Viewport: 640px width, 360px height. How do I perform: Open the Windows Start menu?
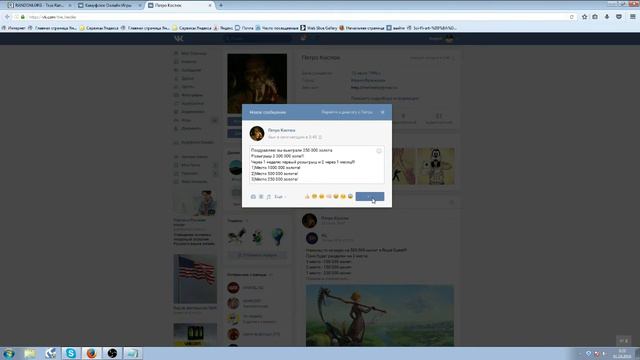[x=9, y=353]
